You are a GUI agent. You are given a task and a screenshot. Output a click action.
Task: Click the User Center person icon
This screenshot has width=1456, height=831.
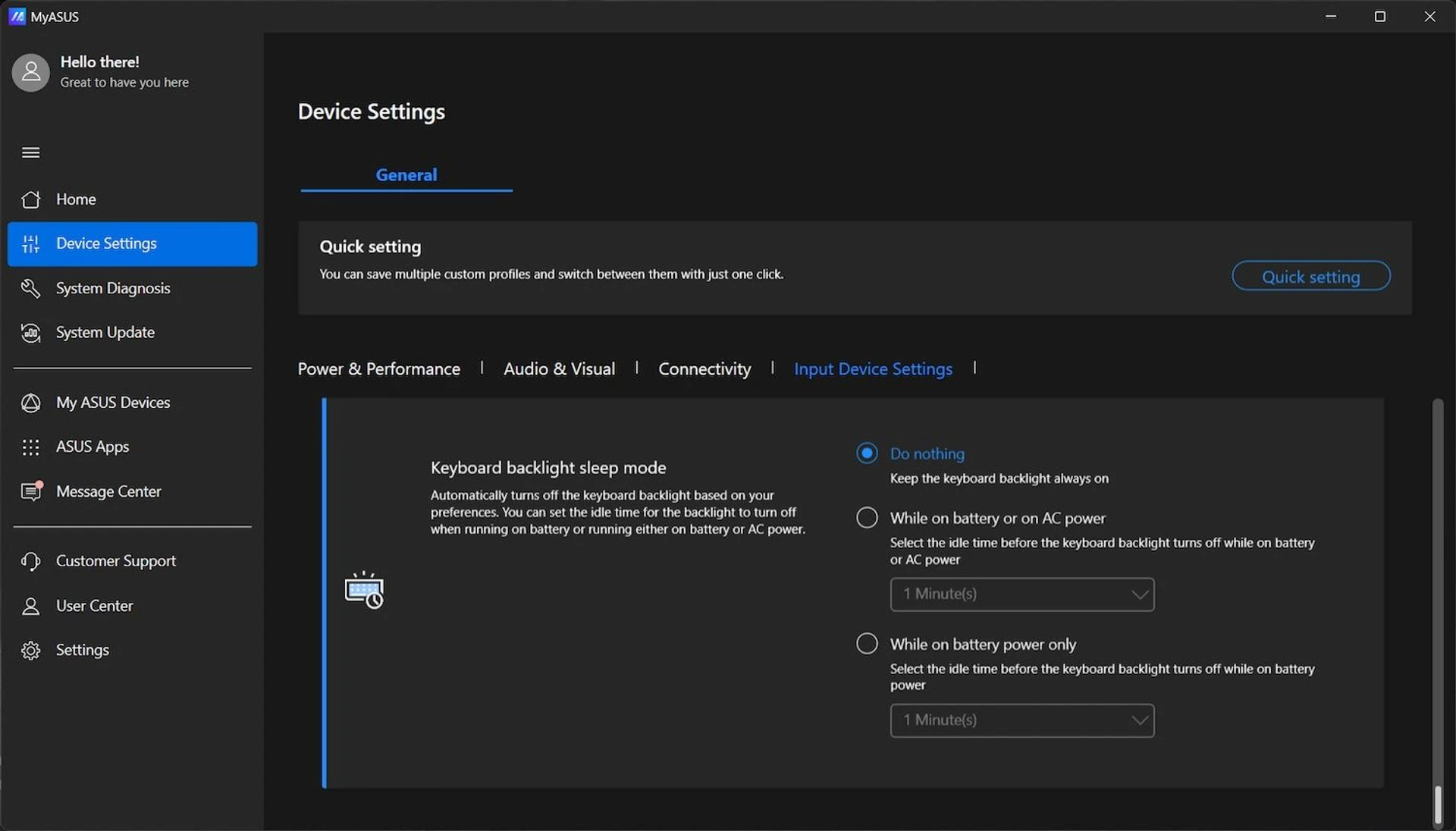(x=31, y=606)
